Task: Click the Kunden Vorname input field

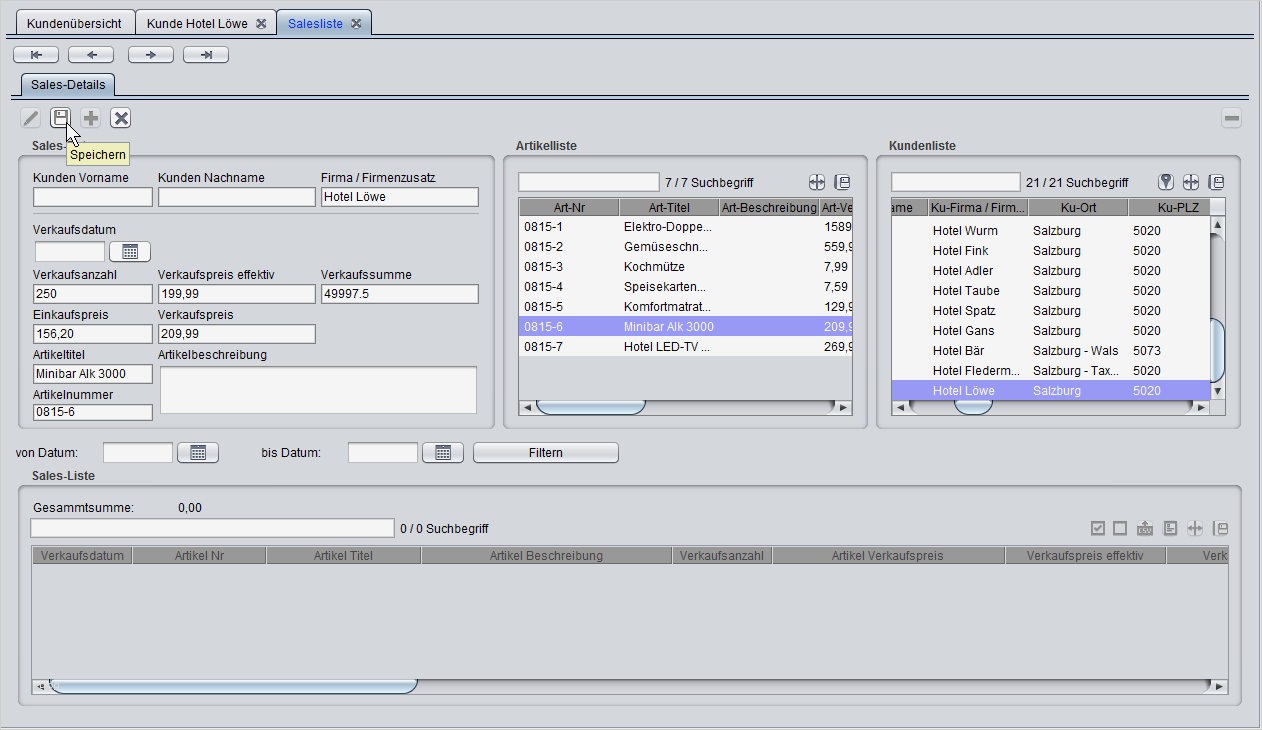Action: pyautogui.click(x=93, y=197)
